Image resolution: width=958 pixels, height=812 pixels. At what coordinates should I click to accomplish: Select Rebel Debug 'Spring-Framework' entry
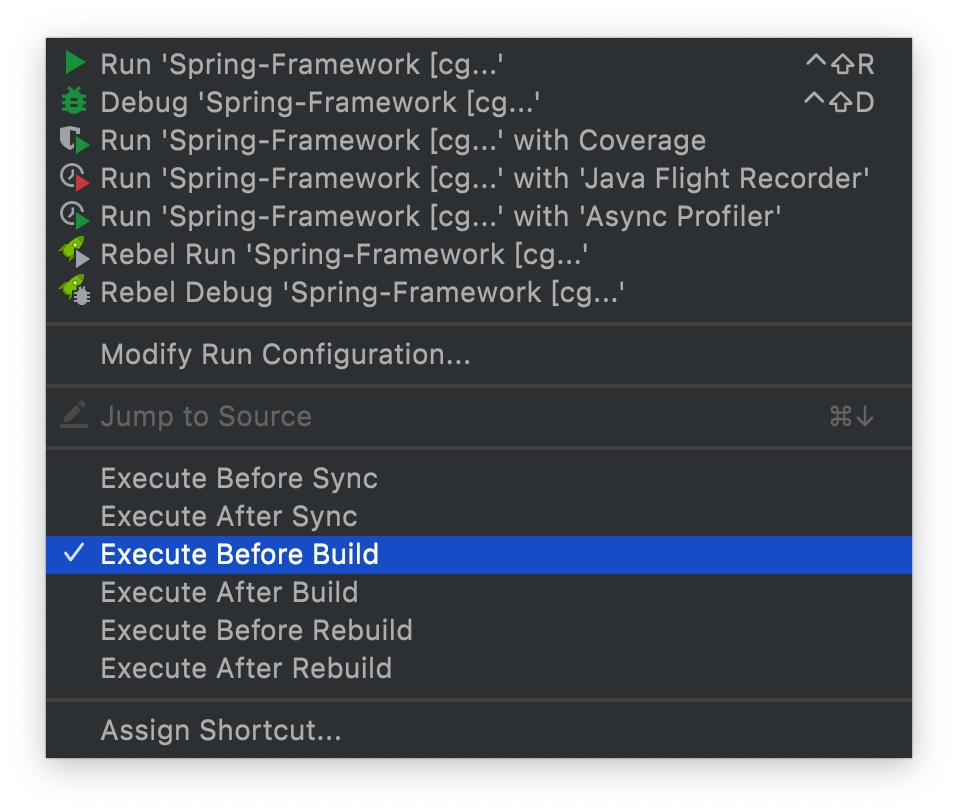[362, 293]
